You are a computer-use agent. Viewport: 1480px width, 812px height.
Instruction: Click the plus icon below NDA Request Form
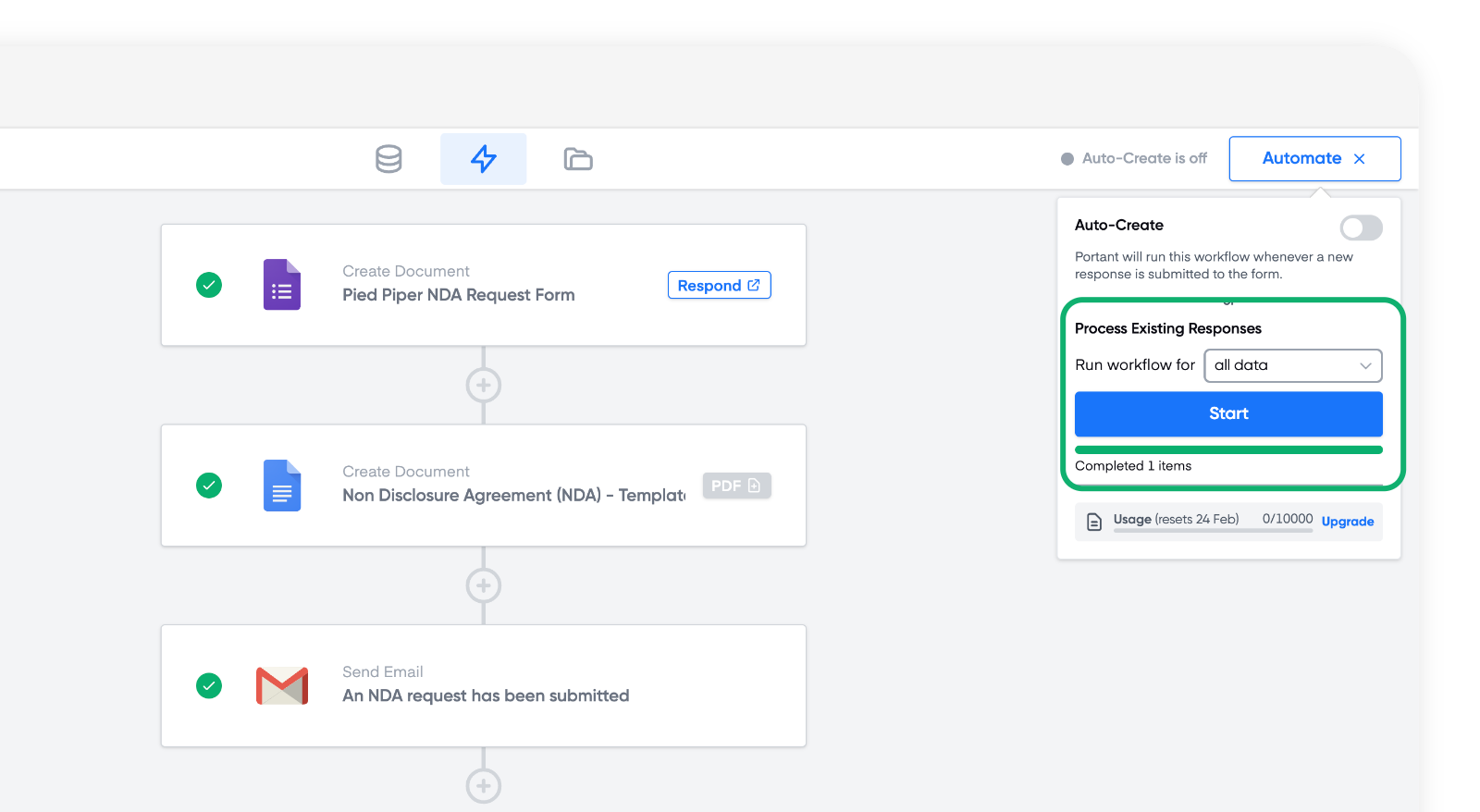click(483, 385)
